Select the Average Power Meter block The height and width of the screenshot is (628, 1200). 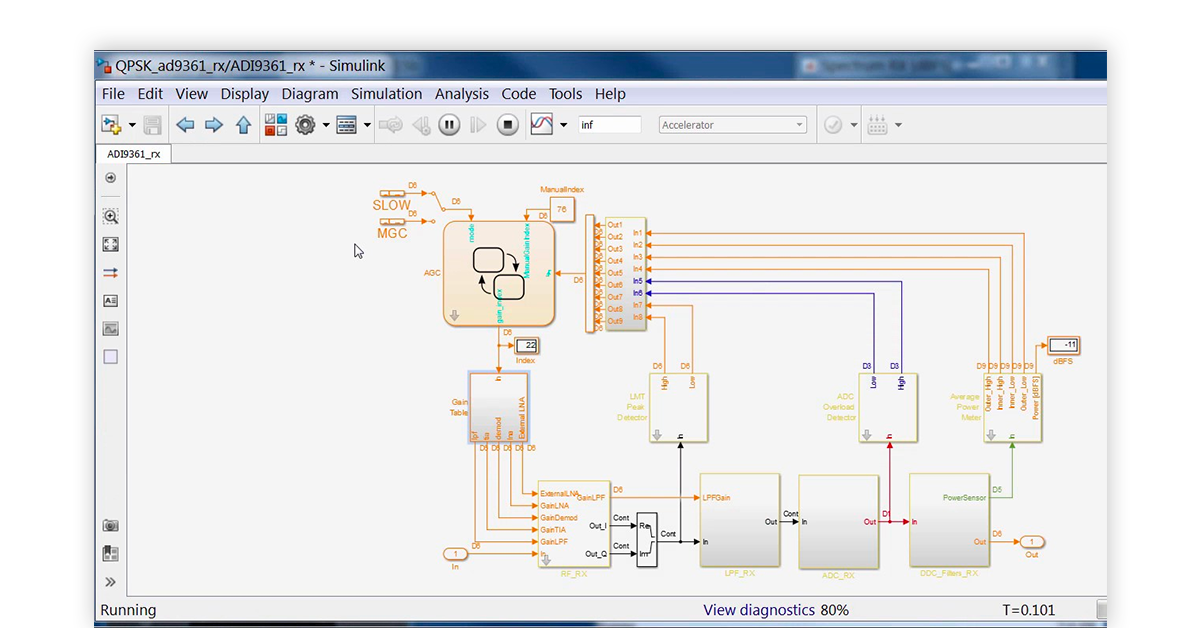coord(1012,407)
